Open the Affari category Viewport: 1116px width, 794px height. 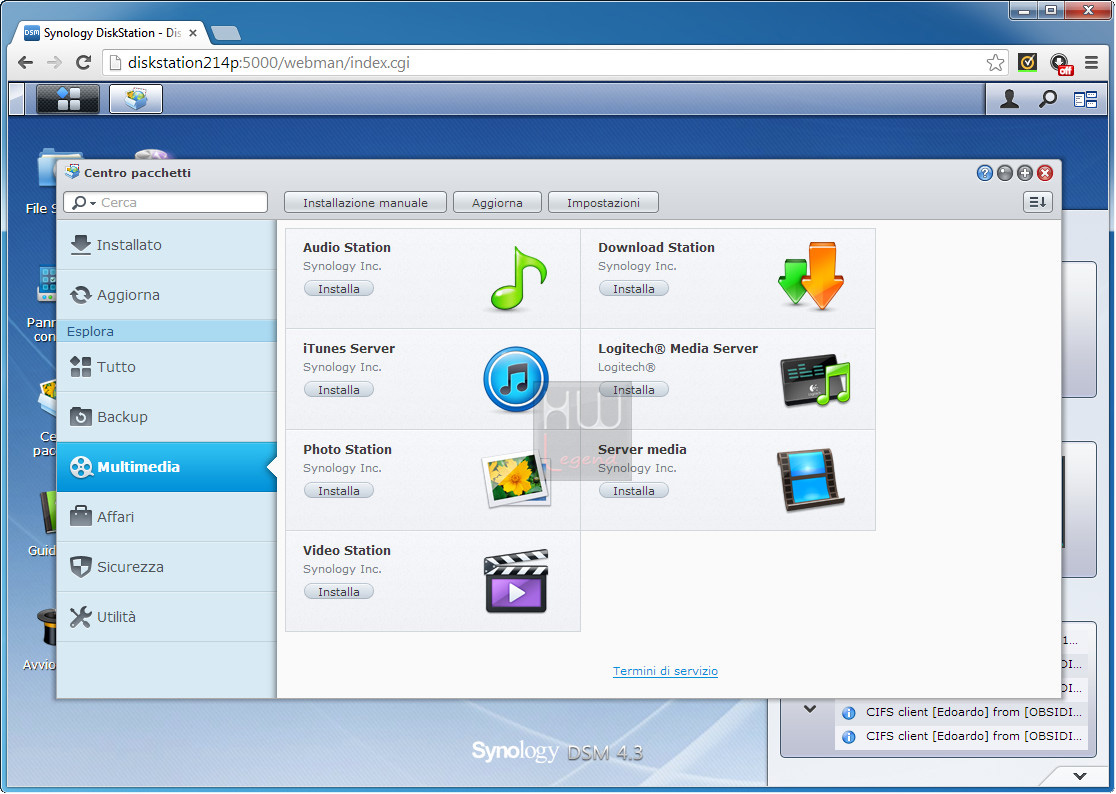pos(167,517)
